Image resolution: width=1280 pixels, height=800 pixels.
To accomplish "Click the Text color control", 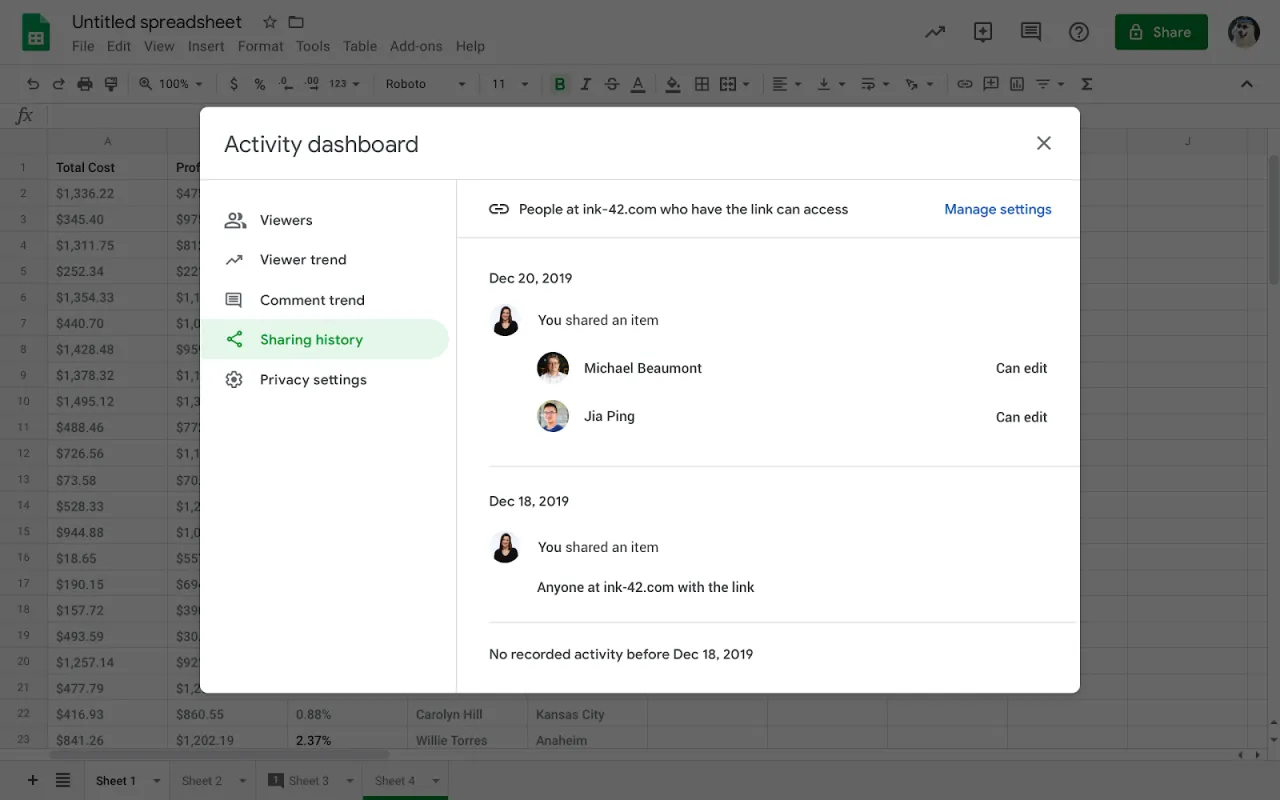I will (637, 84).
